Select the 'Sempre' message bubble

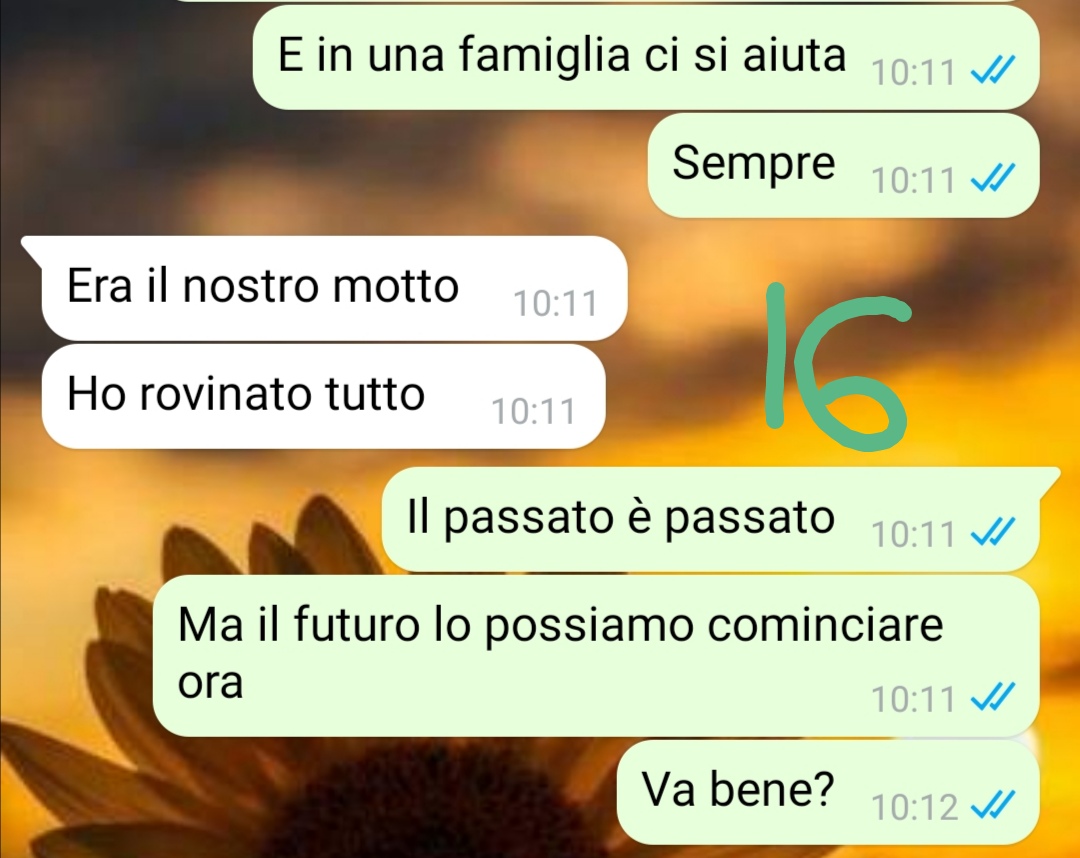click(x=843, y=165)
